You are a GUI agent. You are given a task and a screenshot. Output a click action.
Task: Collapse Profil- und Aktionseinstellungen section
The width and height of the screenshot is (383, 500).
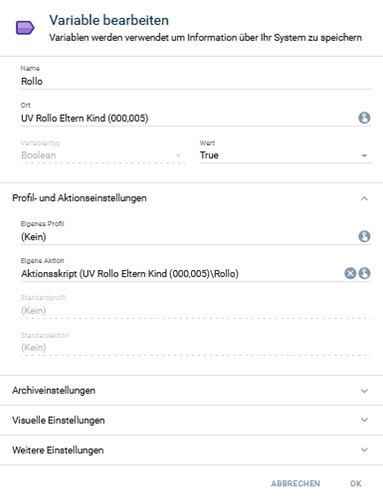pyautogui.click(x=364, y=199)
